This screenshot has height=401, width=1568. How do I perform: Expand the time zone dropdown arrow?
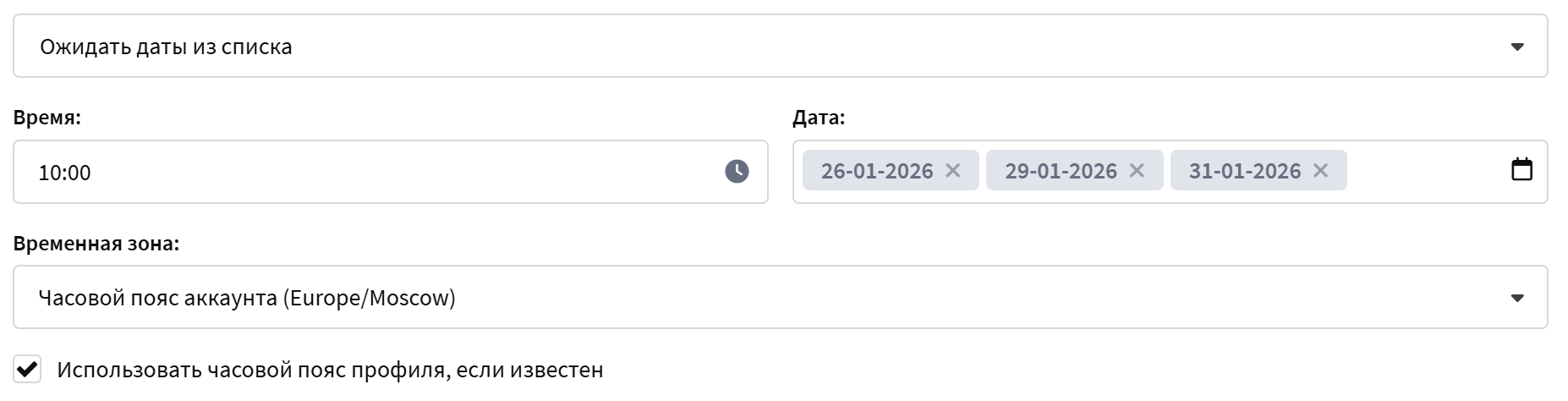1517,298
